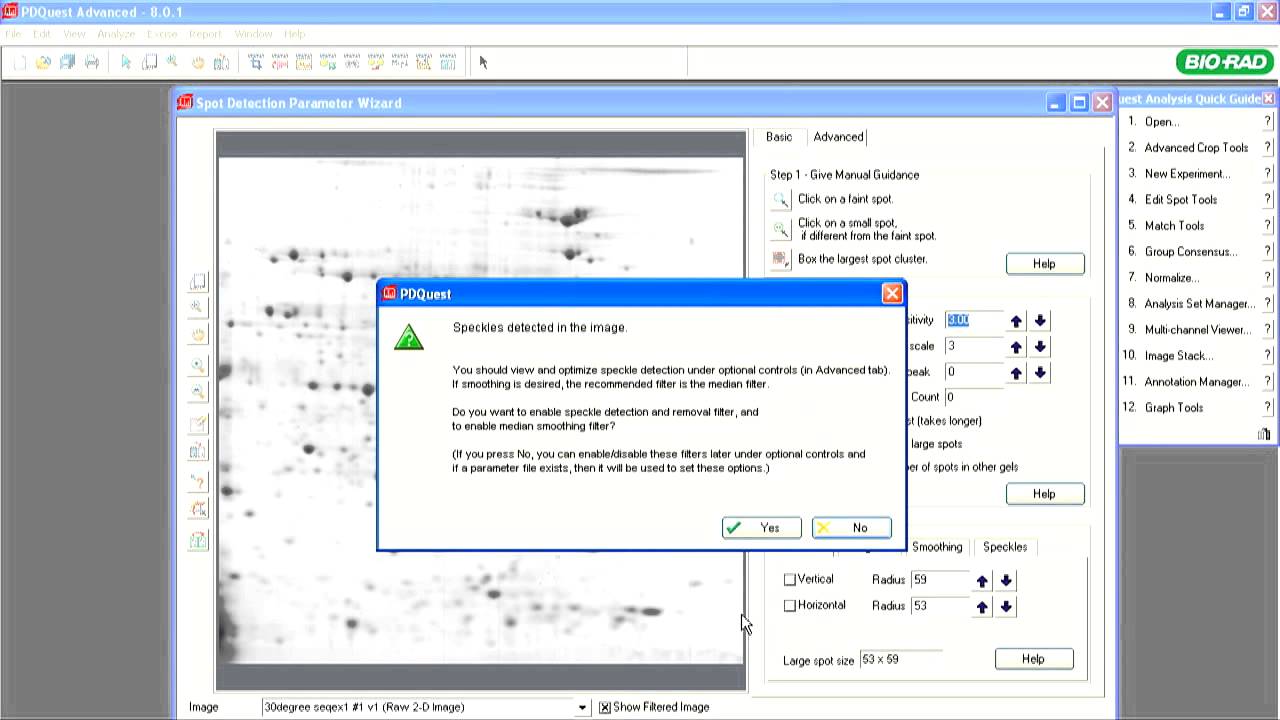The image size is (1280, 720).
Task: Decrease peak value with the down arrow
Action: 1040,372
